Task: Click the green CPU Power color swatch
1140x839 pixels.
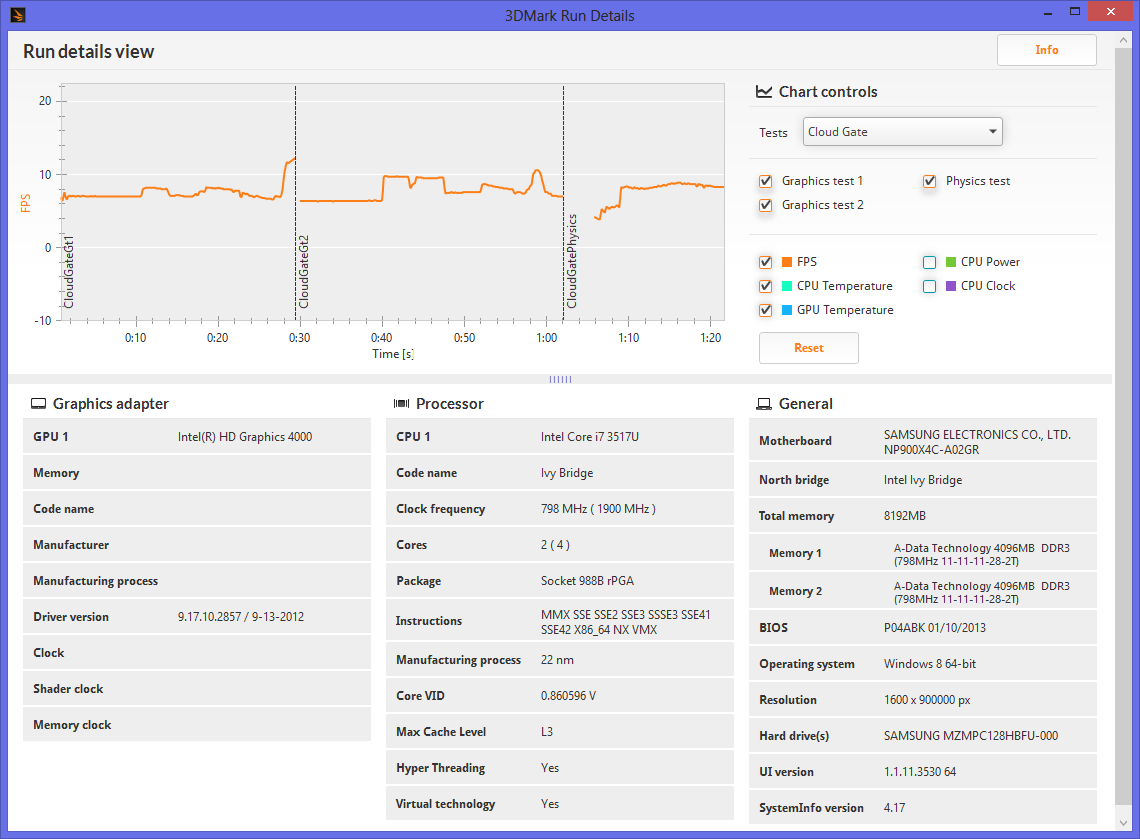Action: 951,262
